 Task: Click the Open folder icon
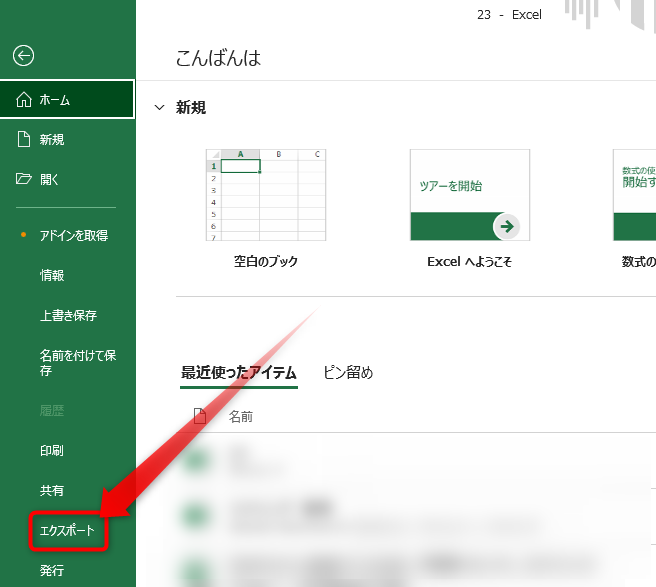click(24, 179)
